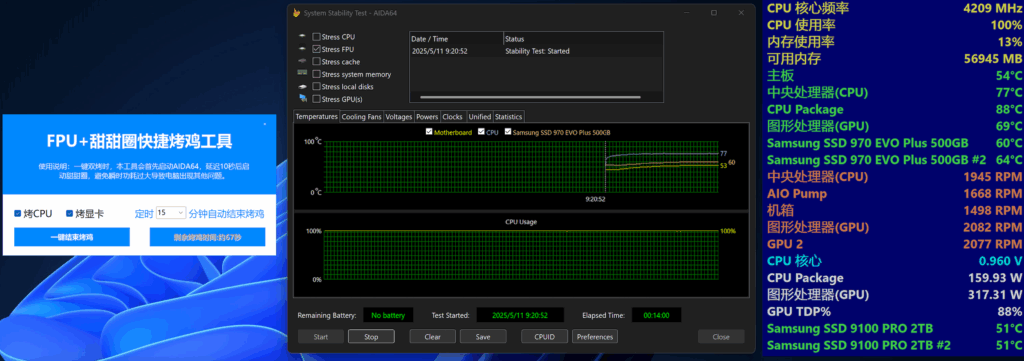Click the remaining time button showing 约67秒
1024x361 pixels.
tap(207, 237)
